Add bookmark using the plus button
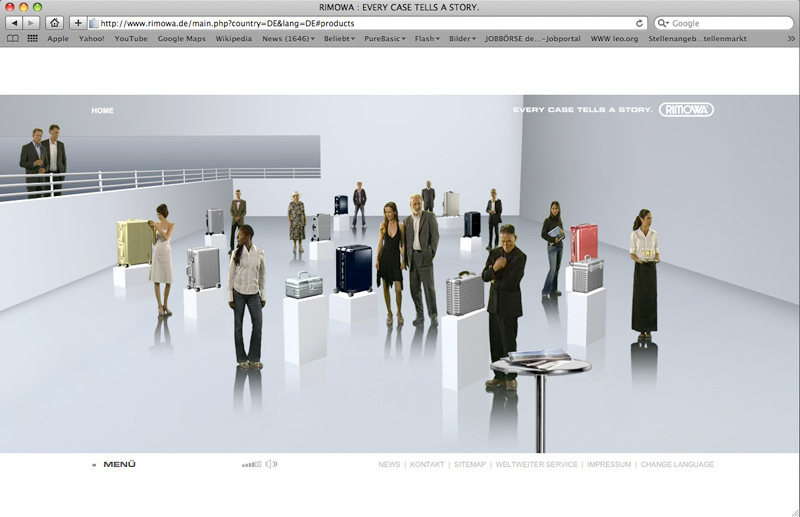Screen dimensions: 800x517 pos(78,23)
